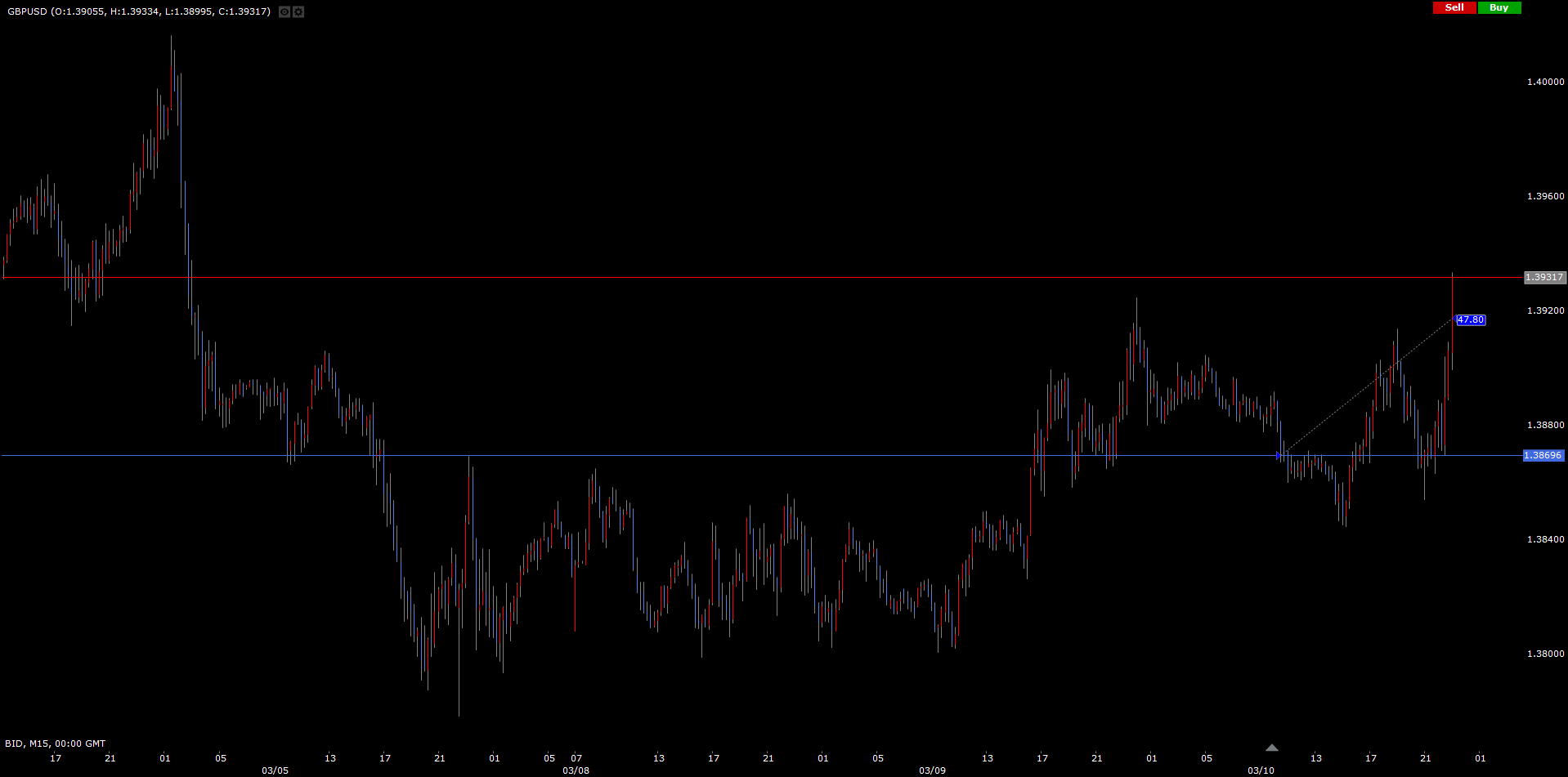Screen dimensions: 1568x777
Task: Click the gray triangle marker on time axis
Action: (x=1271, y=748)
